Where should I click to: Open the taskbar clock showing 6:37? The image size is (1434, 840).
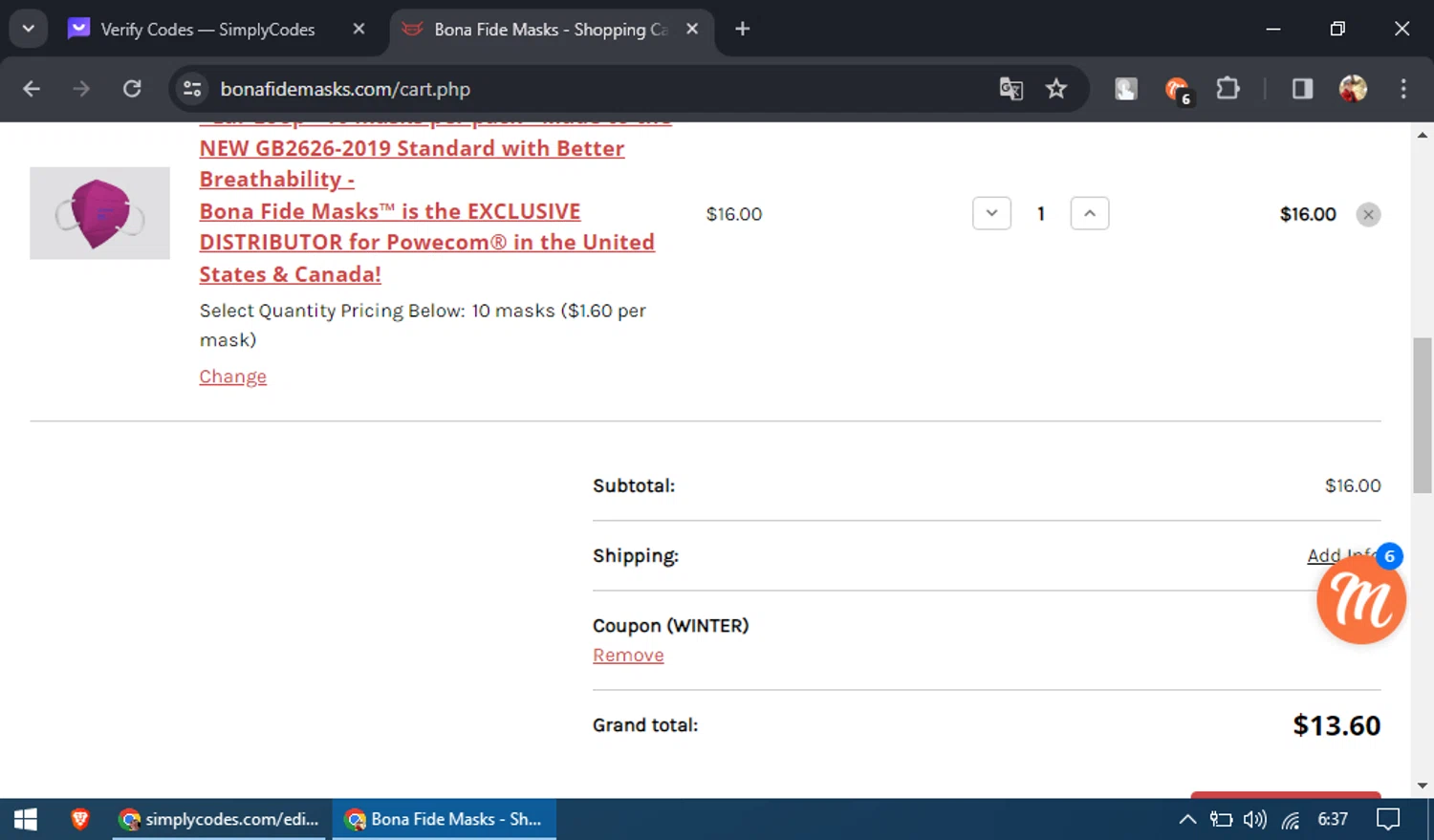1333,819
